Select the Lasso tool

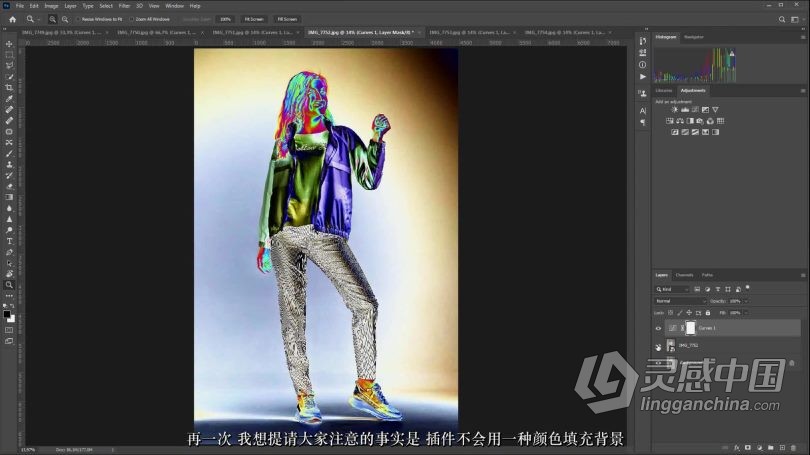tap(9, 66)
